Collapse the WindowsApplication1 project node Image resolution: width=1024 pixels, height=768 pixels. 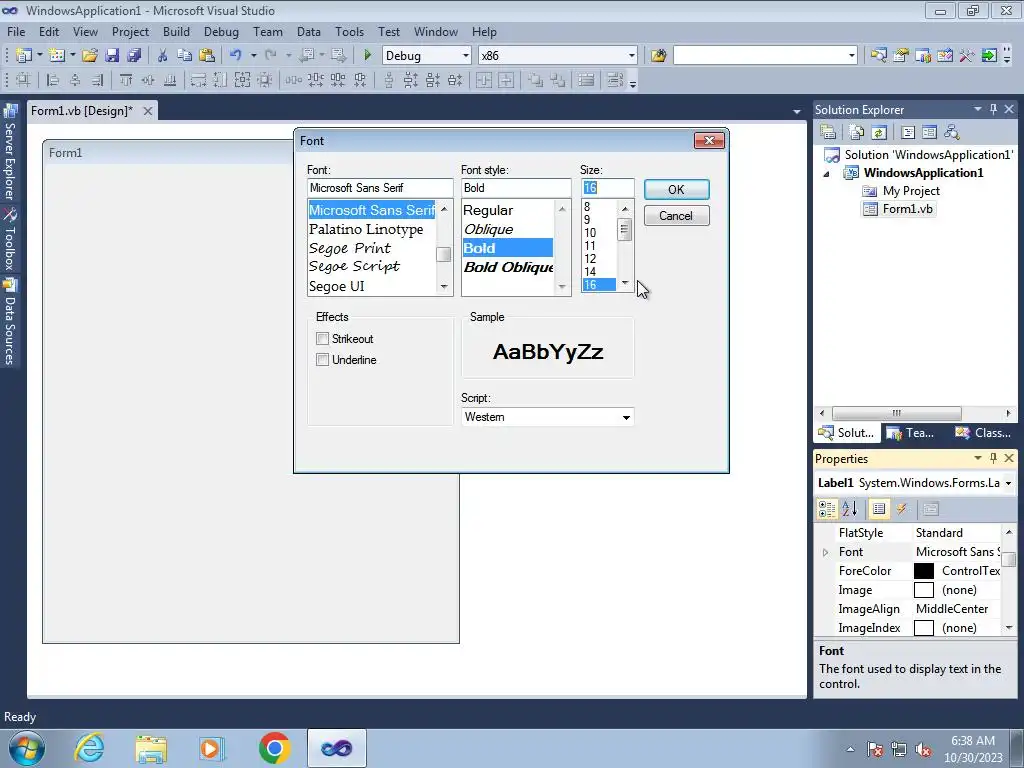pos(826,174)
